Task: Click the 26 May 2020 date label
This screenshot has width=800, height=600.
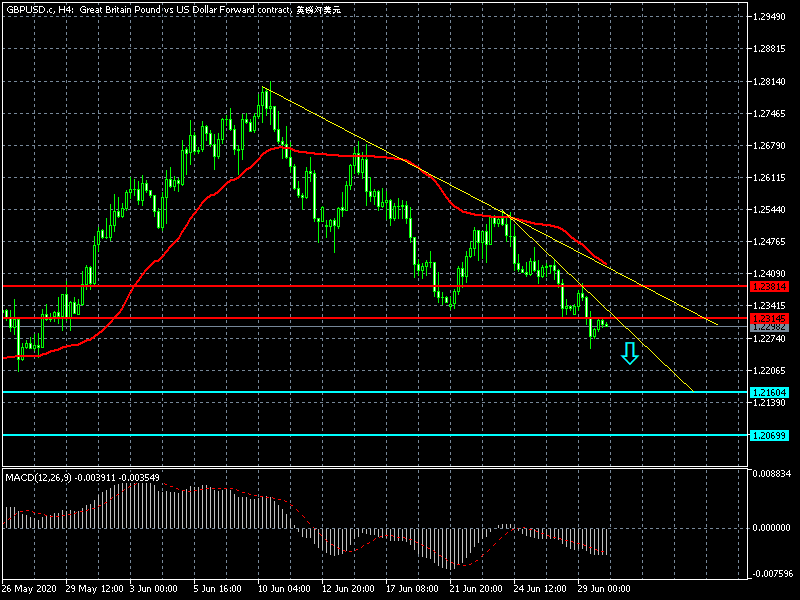Action: click(32, 587)
